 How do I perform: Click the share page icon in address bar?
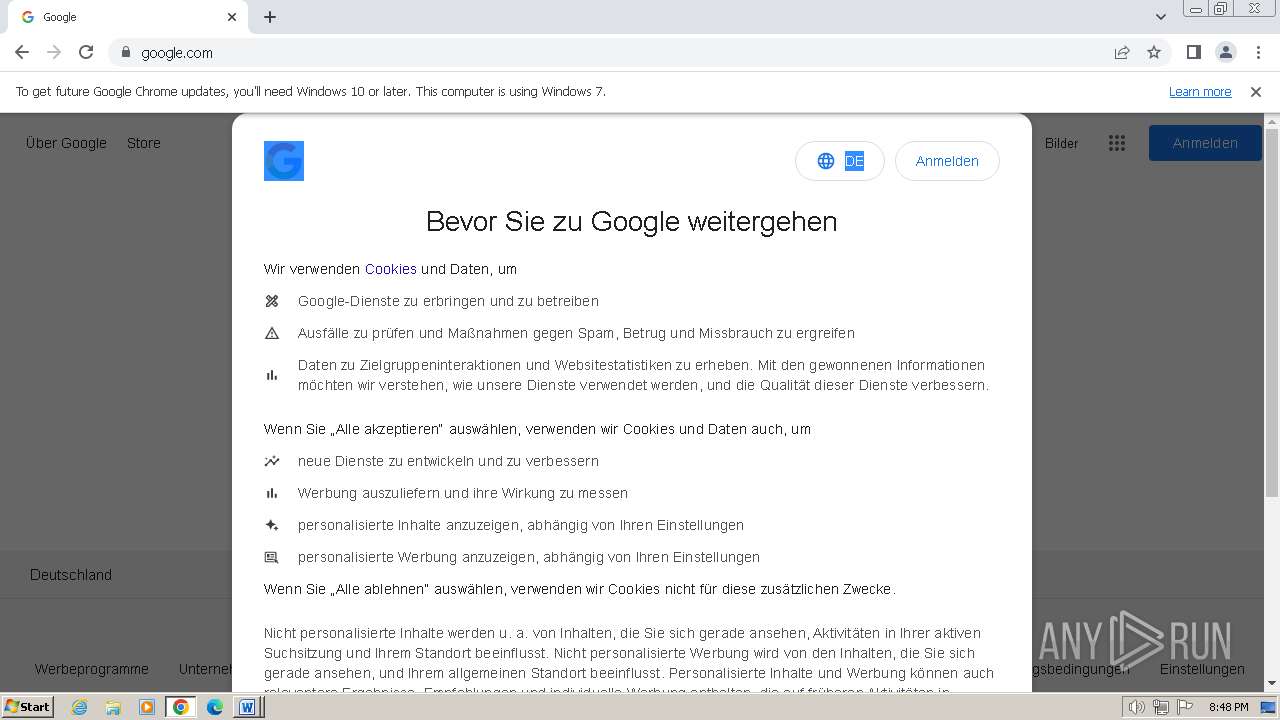[x=1122, y=52]
